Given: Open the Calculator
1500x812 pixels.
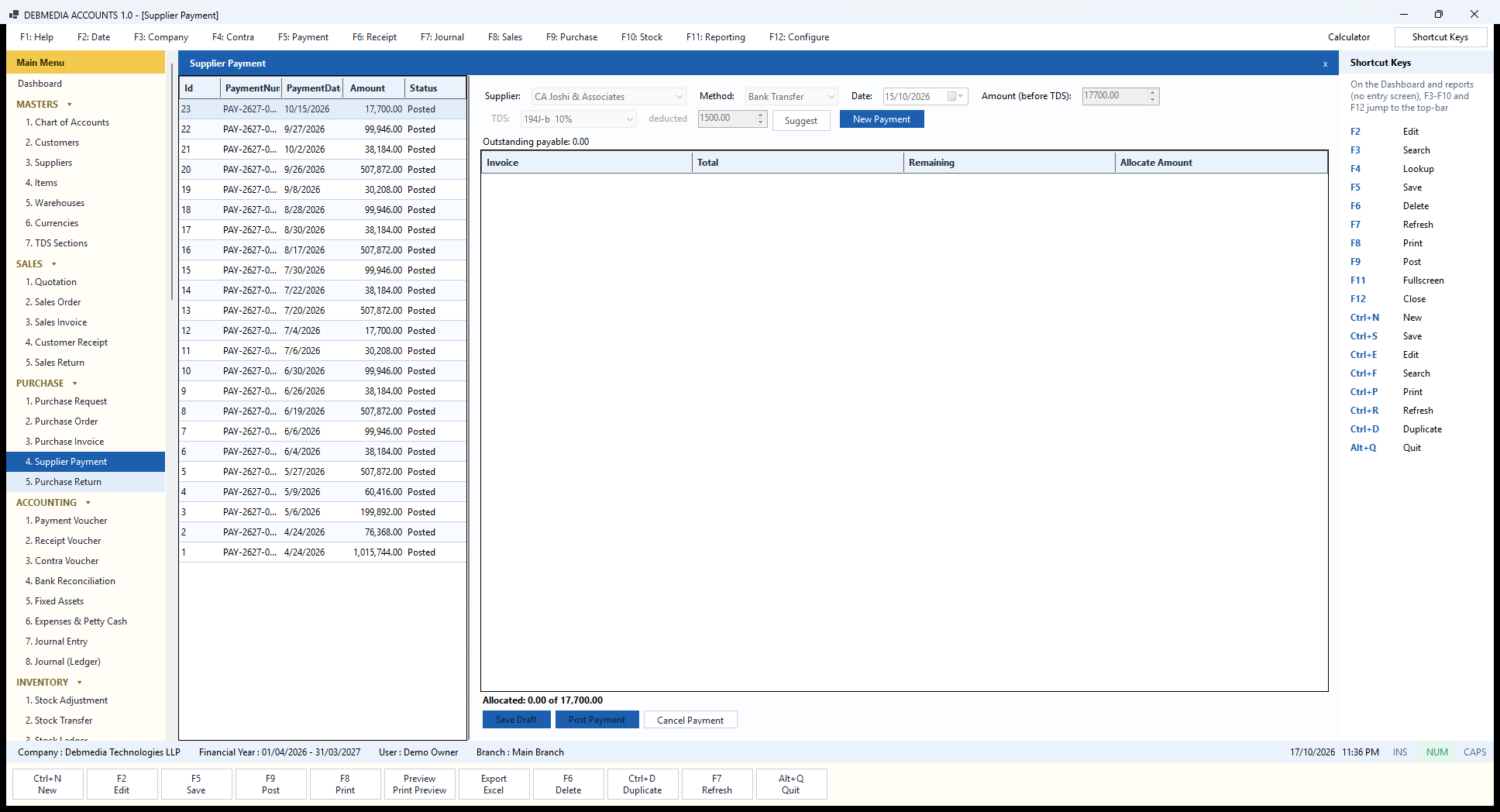Looking at the screenshot, I should click(1349, 37).
